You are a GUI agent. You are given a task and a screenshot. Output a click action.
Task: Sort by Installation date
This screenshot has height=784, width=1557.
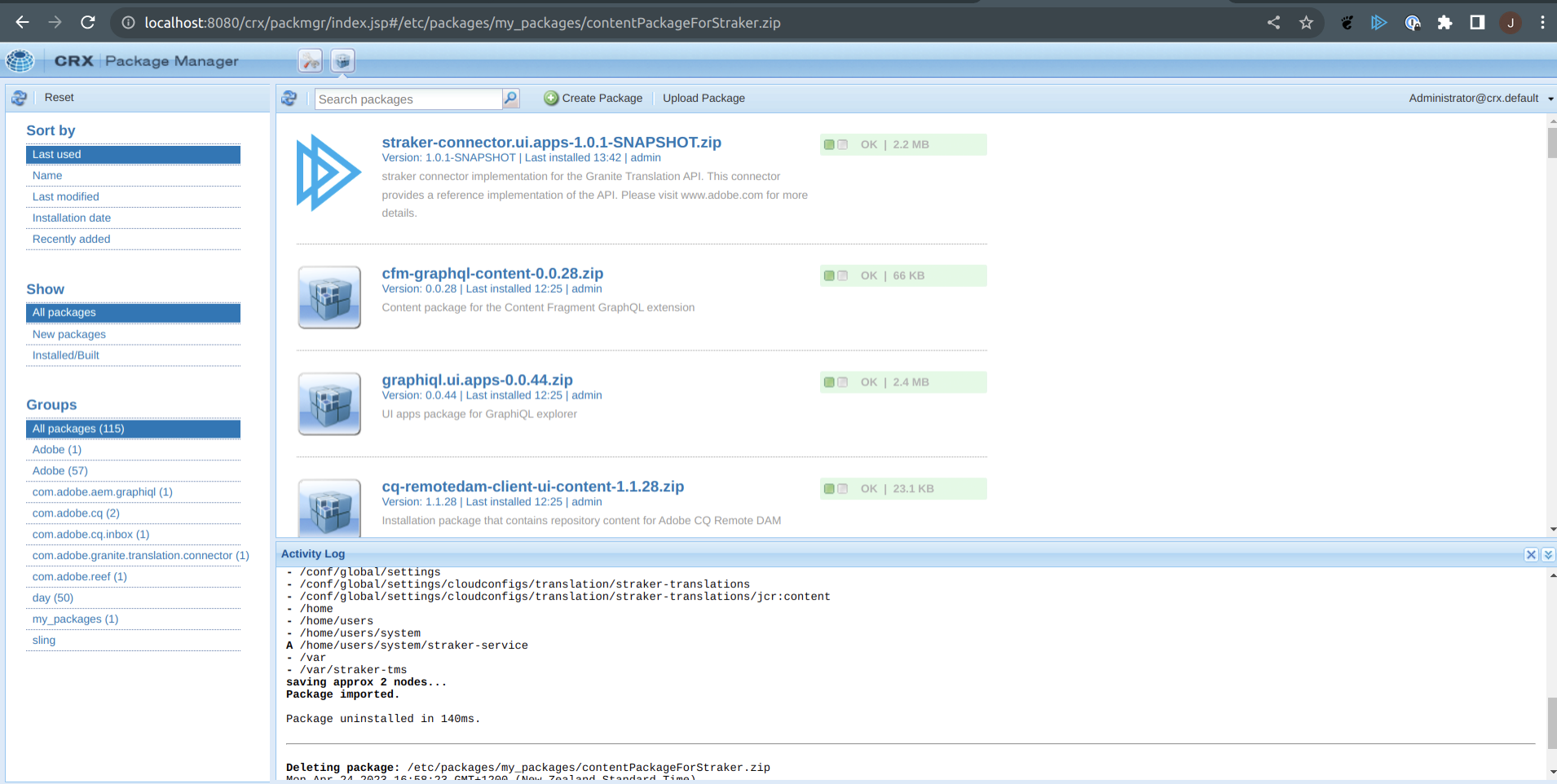click(133, 218)
